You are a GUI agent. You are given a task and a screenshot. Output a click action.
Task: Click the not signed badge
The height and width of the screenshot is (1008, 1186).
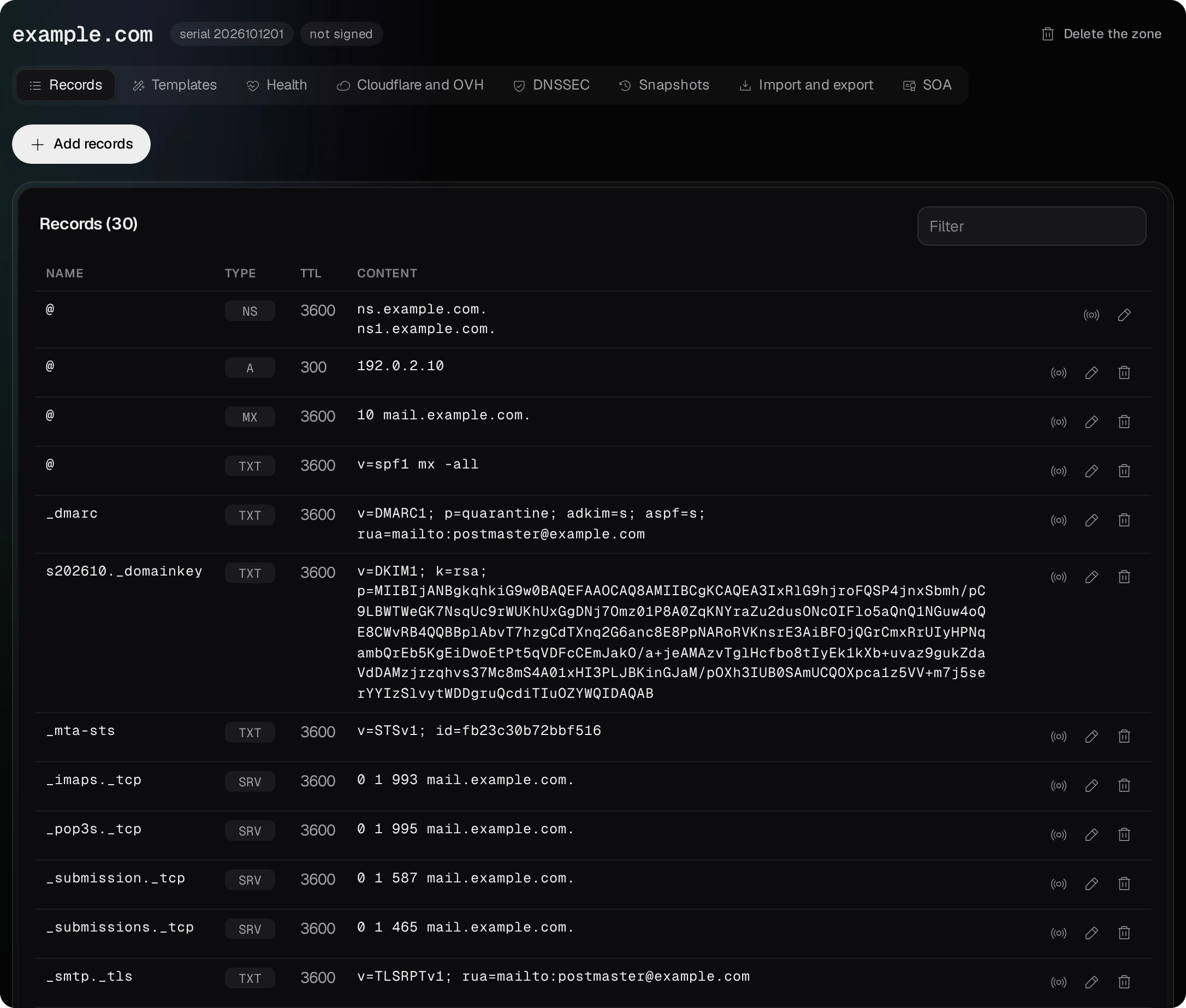pyautogui.click(x=341, y=34)
